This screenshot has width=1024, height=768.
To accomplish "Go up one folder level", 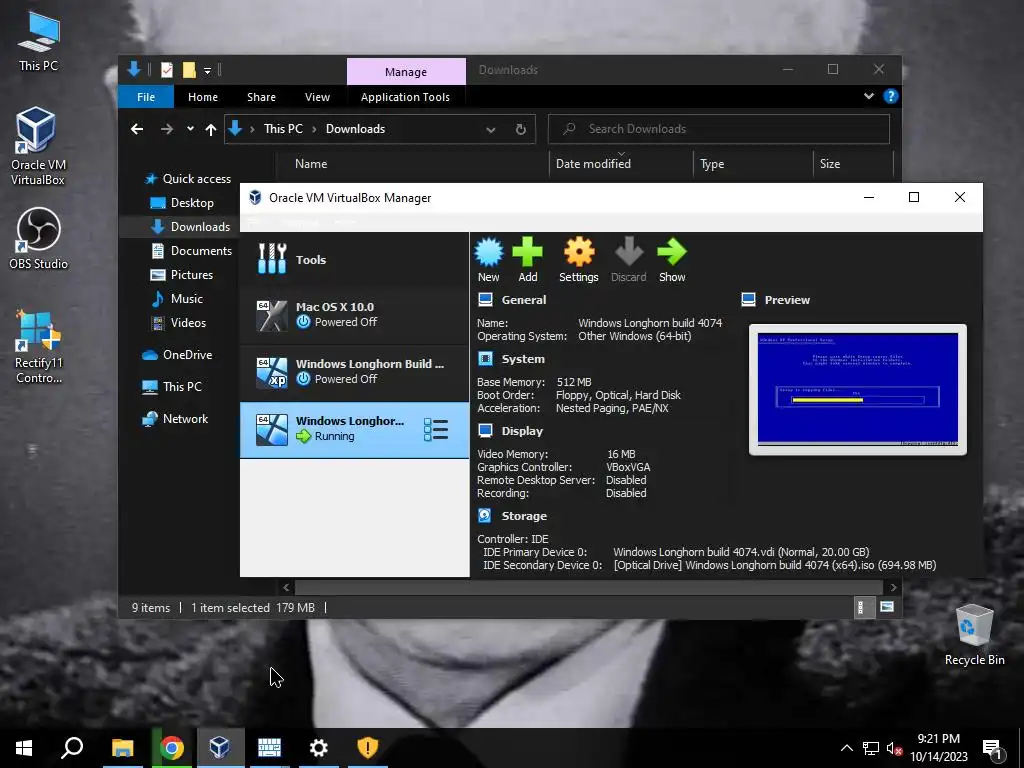I will [210, 129].
